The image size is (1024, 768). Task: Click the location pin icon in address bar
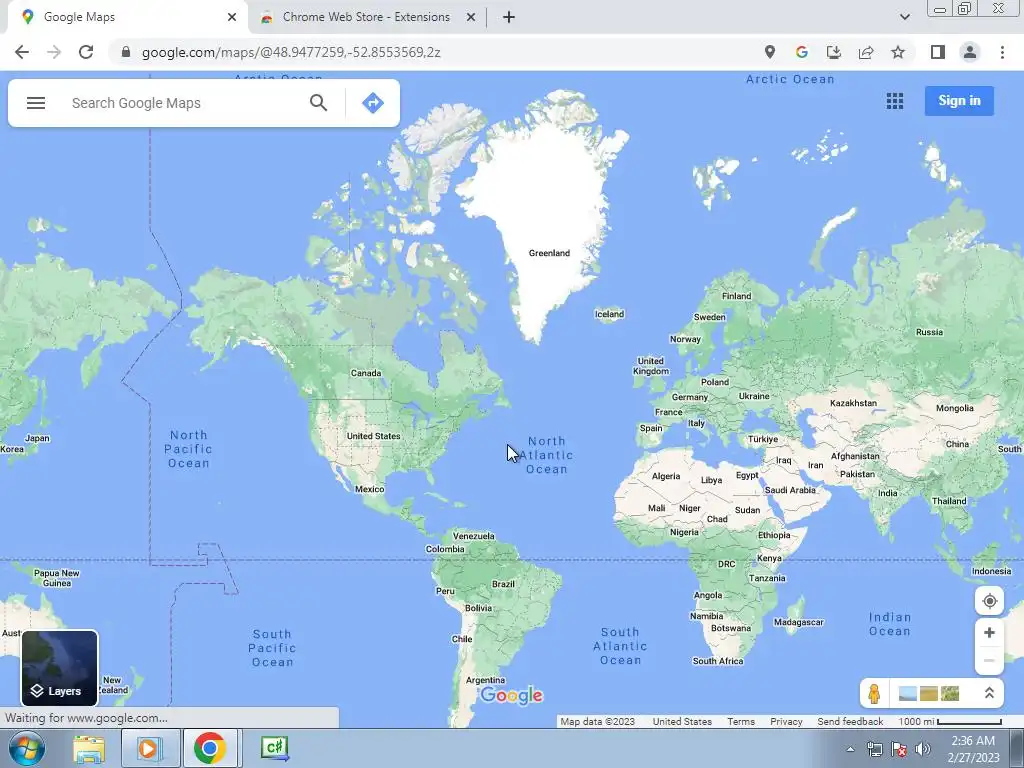coord(770,52)
